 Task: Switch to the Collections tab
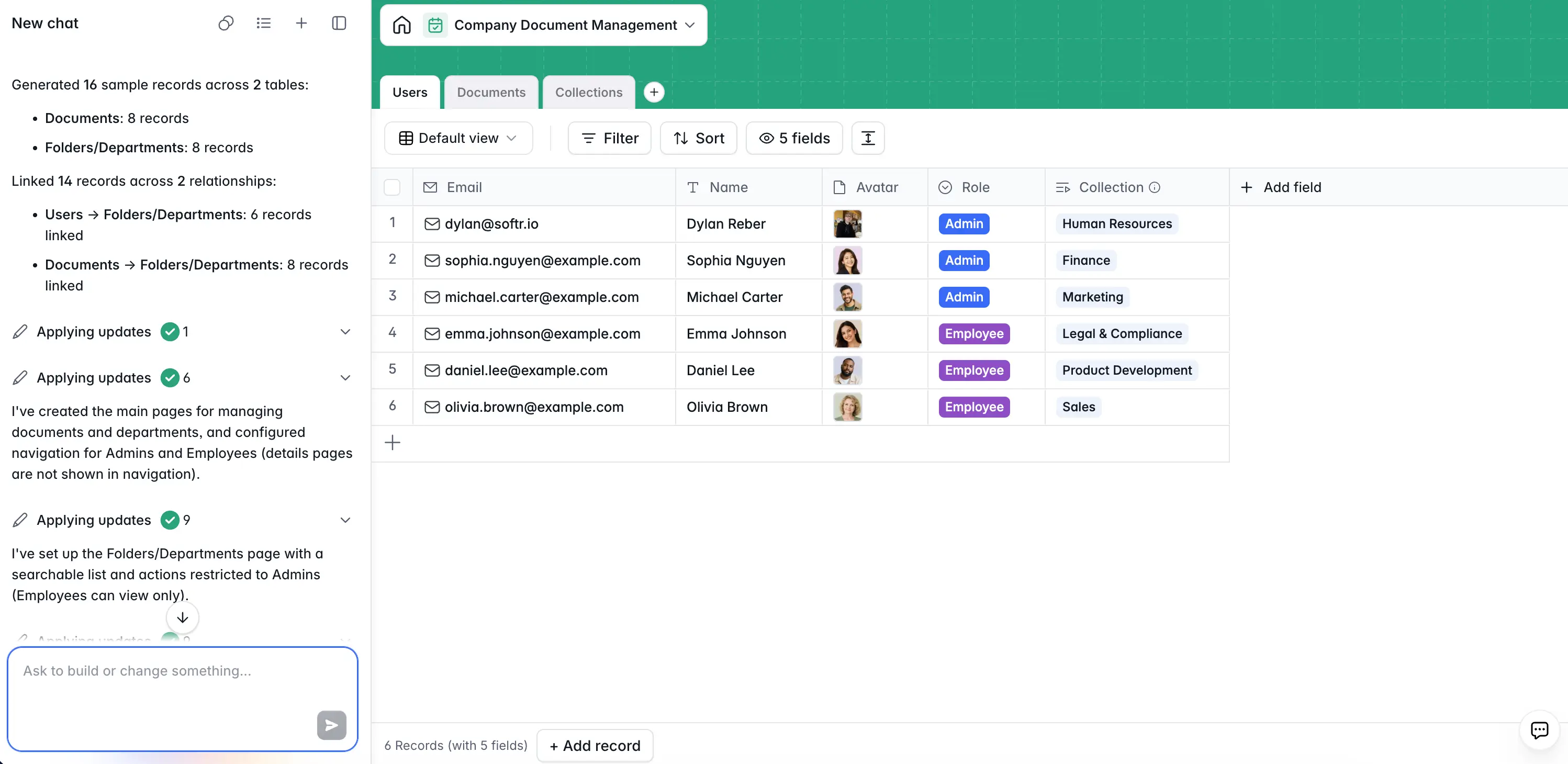(x=588, y=92)
